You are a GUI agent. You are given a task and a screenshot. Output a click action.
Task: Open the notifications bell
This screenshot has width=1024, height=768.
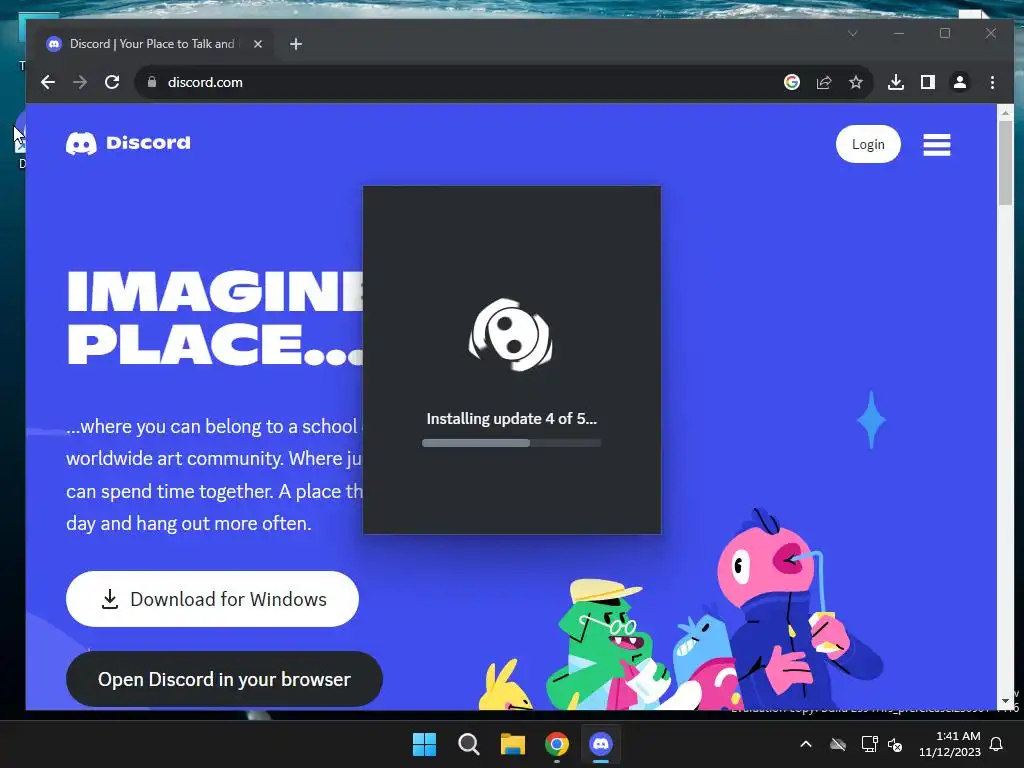coord(997,744)
